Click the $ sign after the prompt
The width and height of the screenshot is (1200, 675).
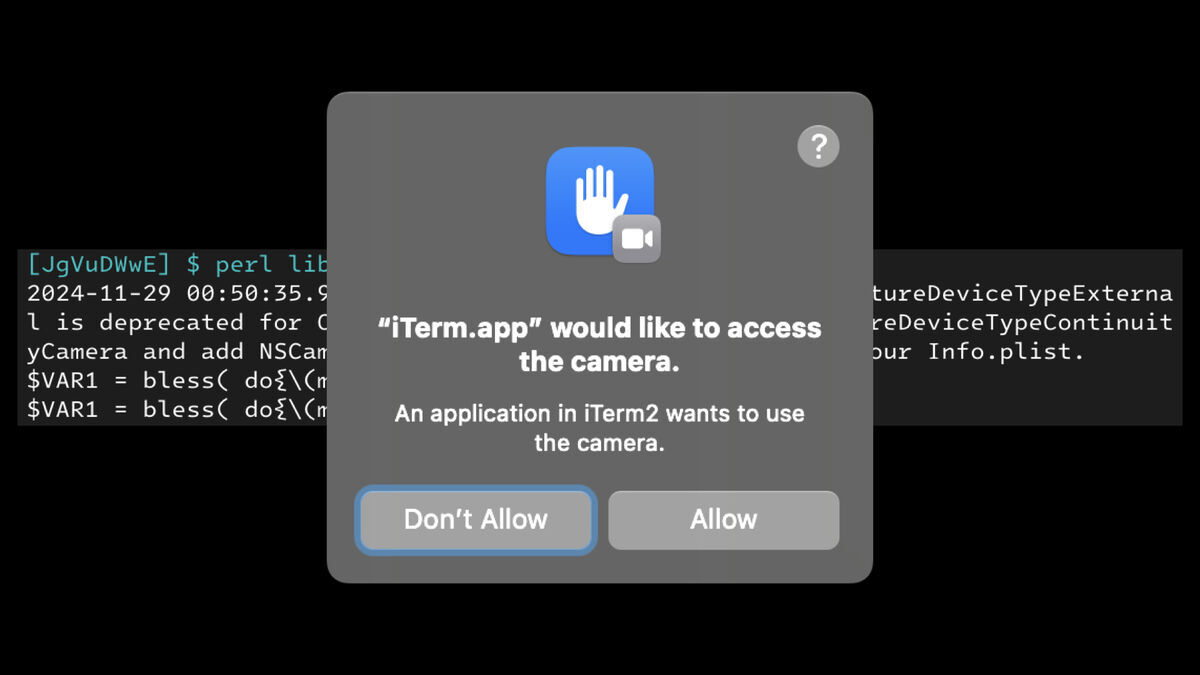click(x=194, y=265)
